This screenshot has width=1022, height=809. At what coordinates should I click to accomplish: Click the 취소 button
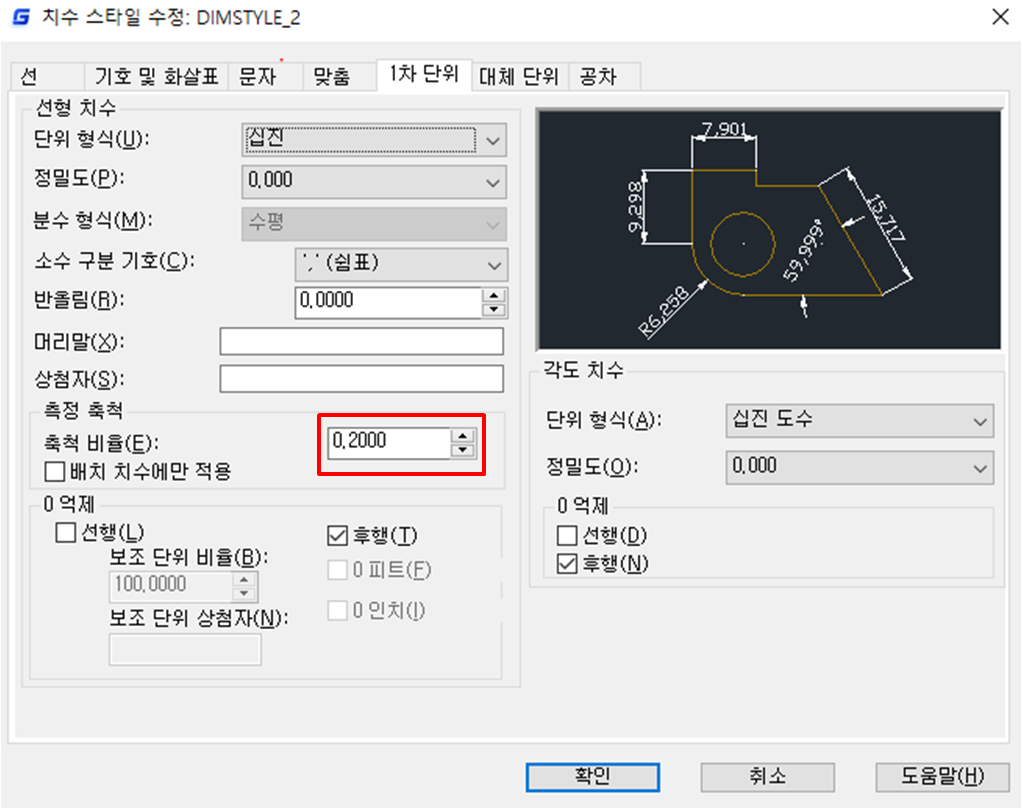click(x=768, y=776)
